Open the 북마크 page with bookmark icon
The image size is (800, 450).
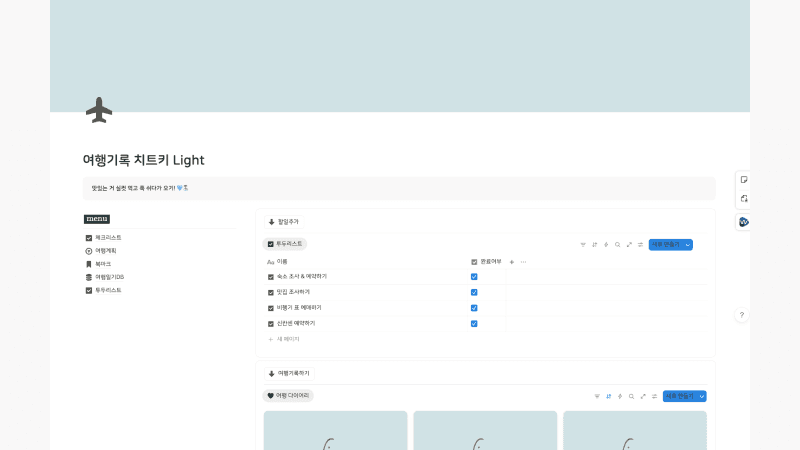tap(103, 264)
